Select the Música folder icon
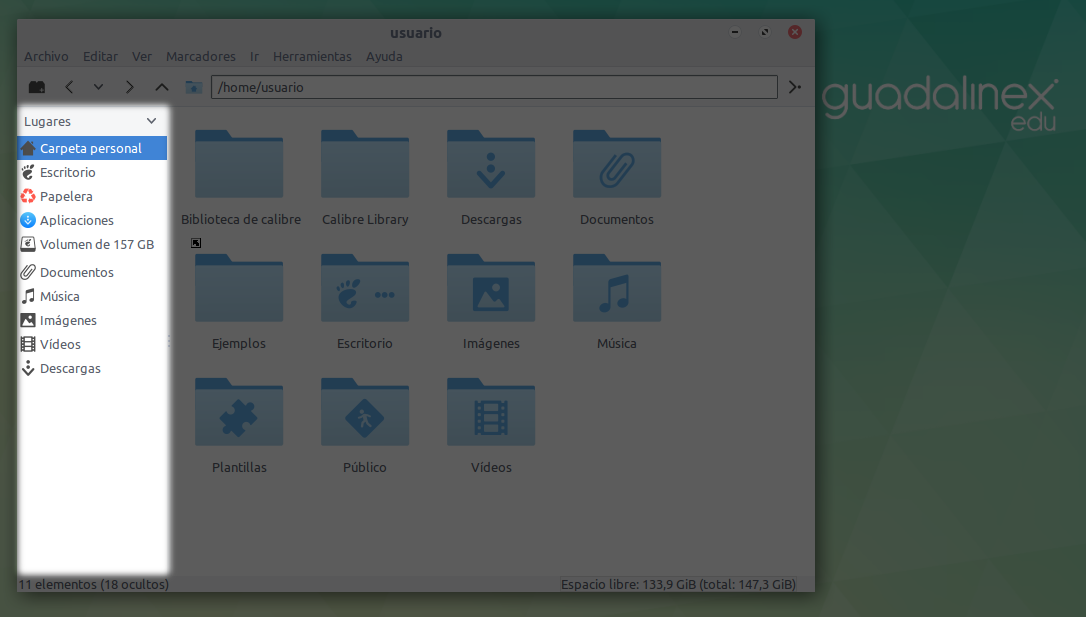The image size is (1086, 617). [x=617, y=288]
